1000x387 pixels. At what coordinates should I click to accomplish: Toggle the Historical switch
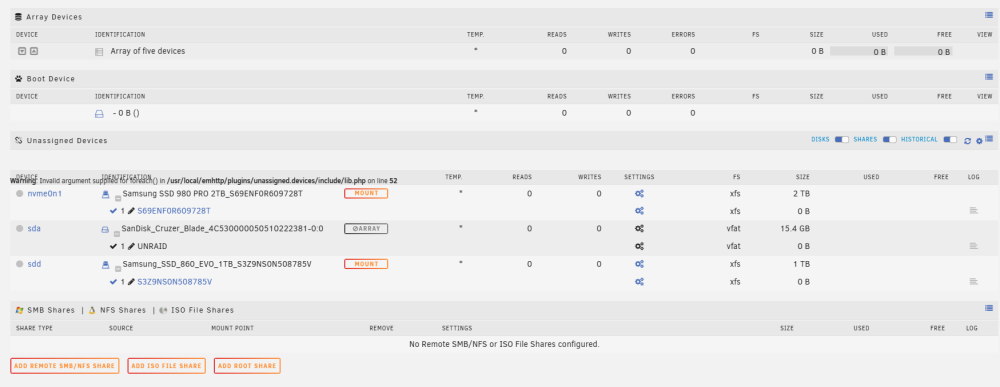[x=950, y=140]
